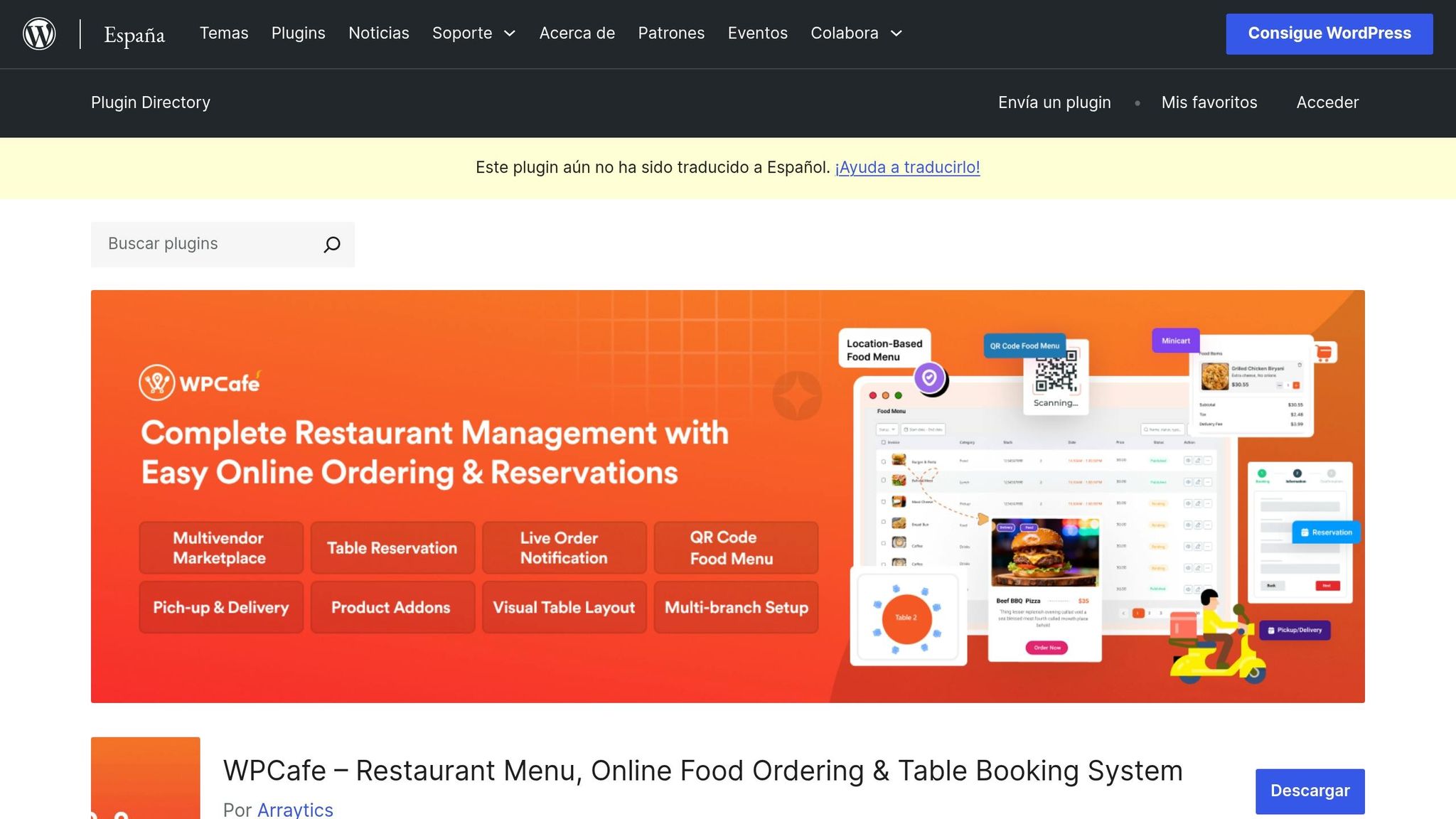Click the WPCafe plugin icon thumbnail
Viewport: 1456px width, 819px height.
(x=146, y=778)
